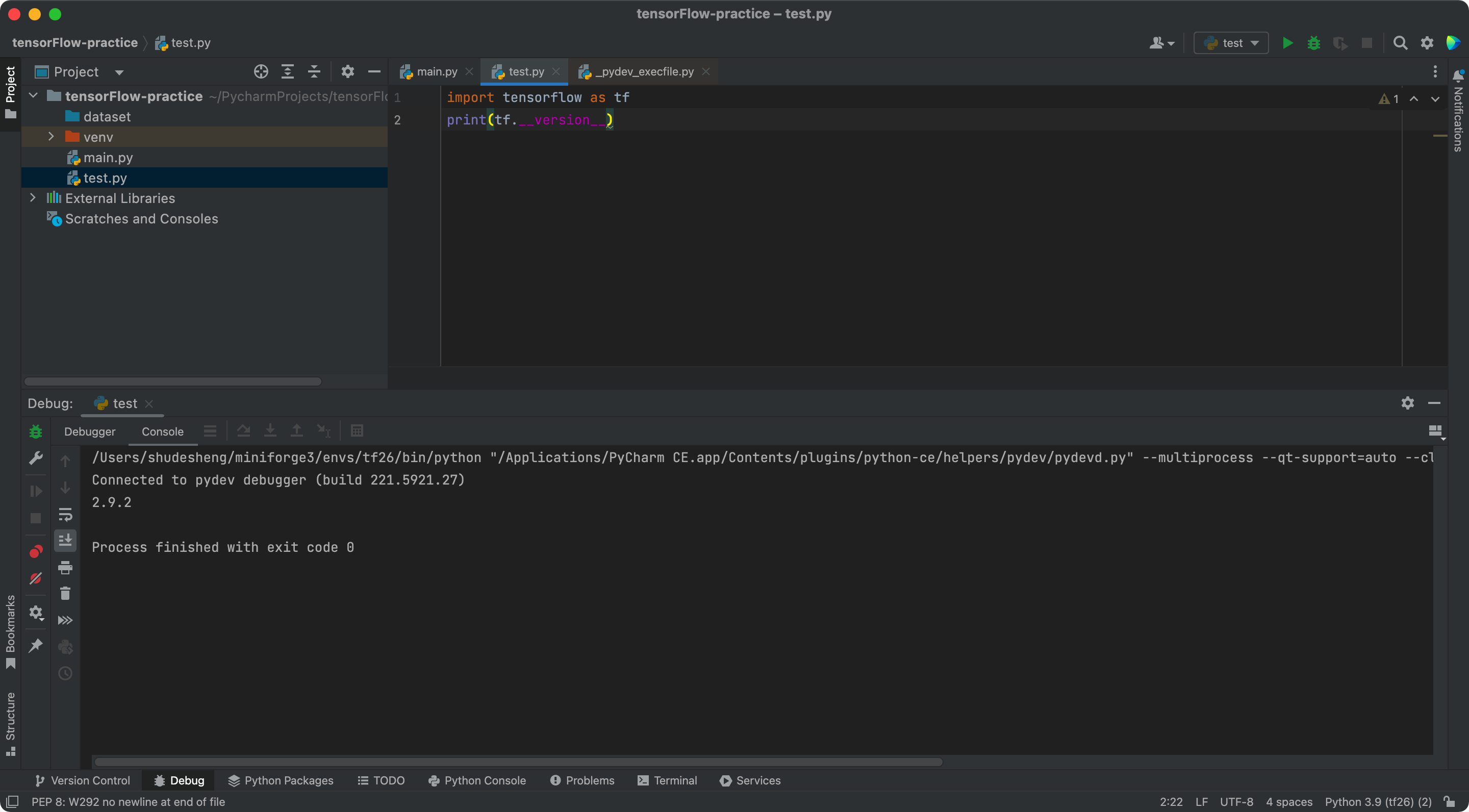Click the step-out debugger icon

coord(296,431)
